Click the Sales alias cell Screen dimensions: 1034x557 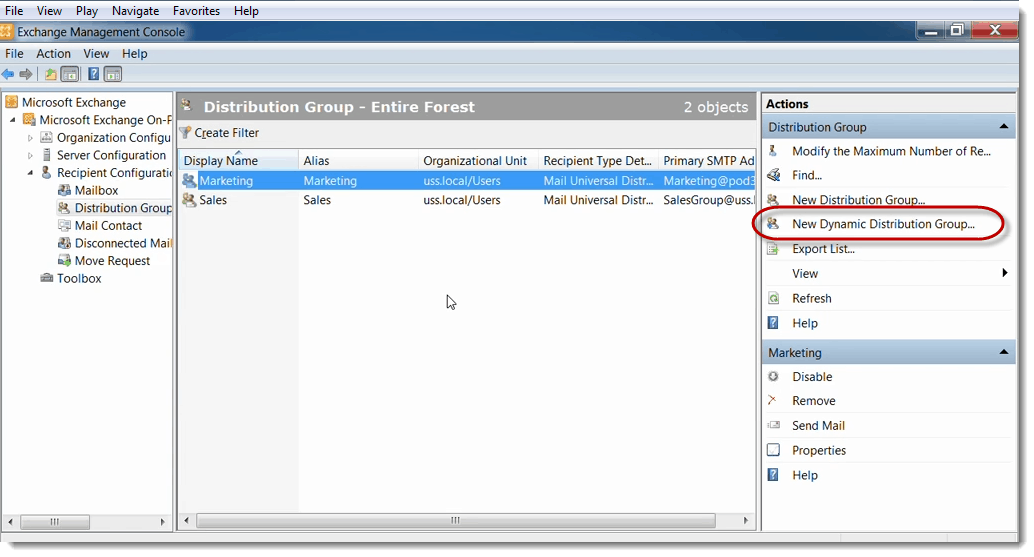click(317, 200)
